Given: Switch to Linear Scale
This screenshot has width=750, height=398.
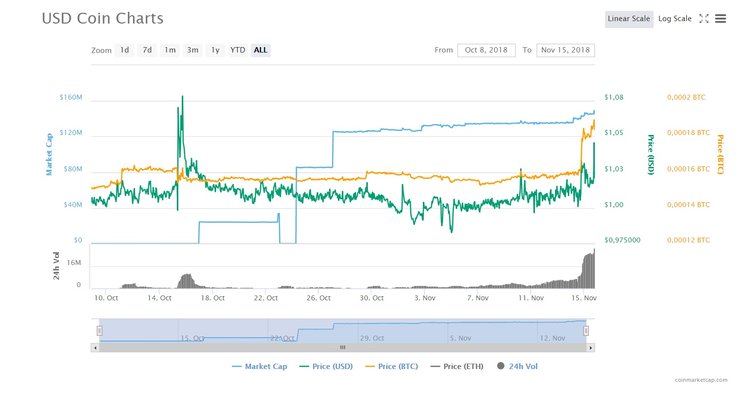Looking at the screenshot, I should (x=629, y=19).
